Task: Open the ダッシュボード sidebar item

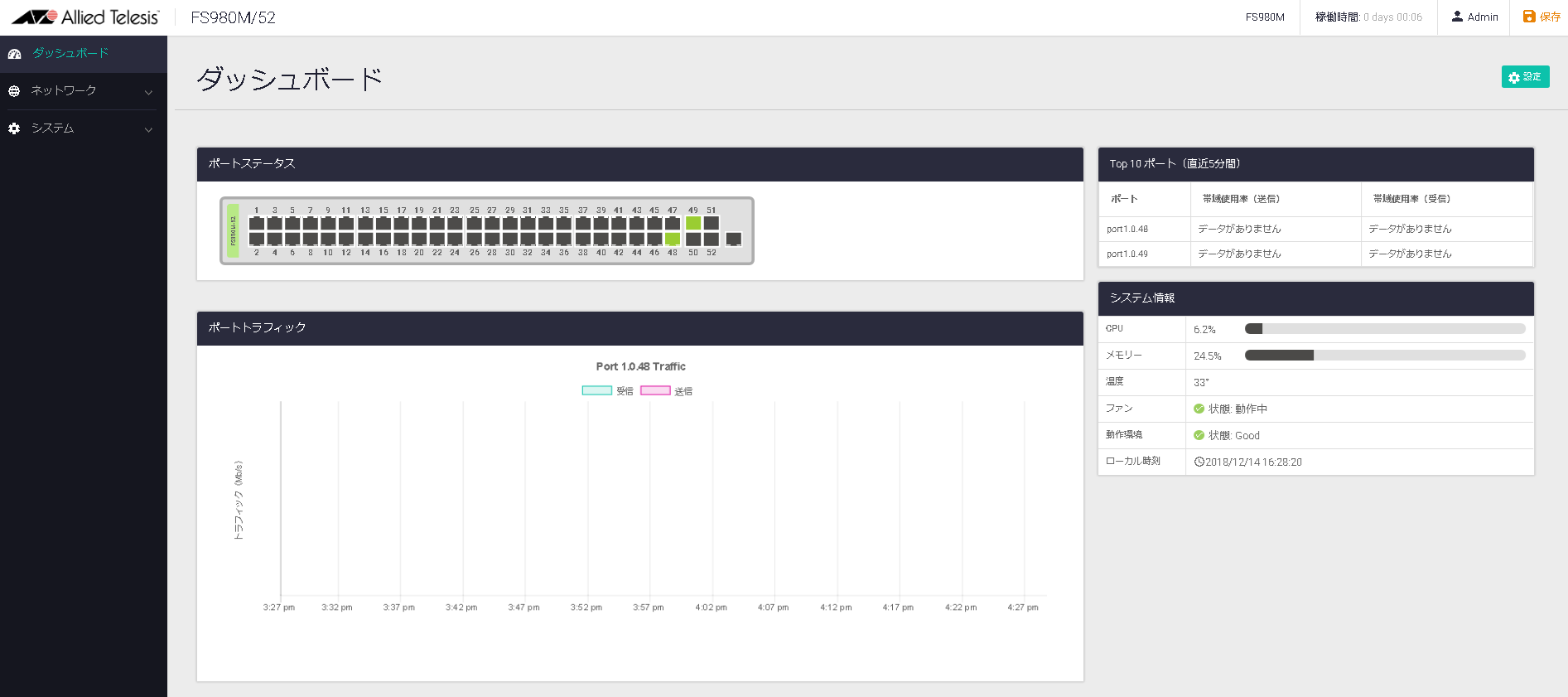Action: [70, 53]
